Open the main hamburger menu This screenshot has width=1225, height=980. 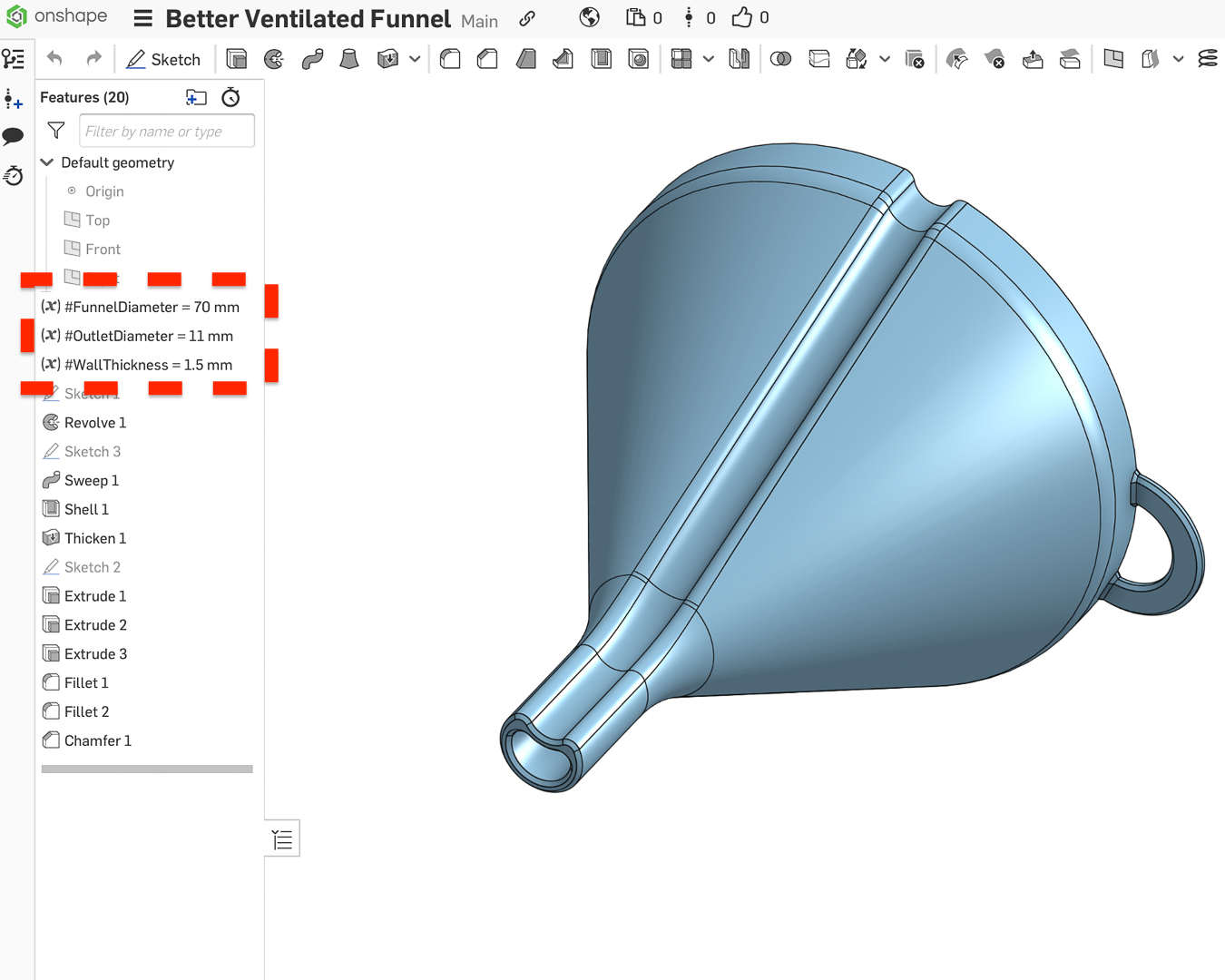[x=142, y=18]
